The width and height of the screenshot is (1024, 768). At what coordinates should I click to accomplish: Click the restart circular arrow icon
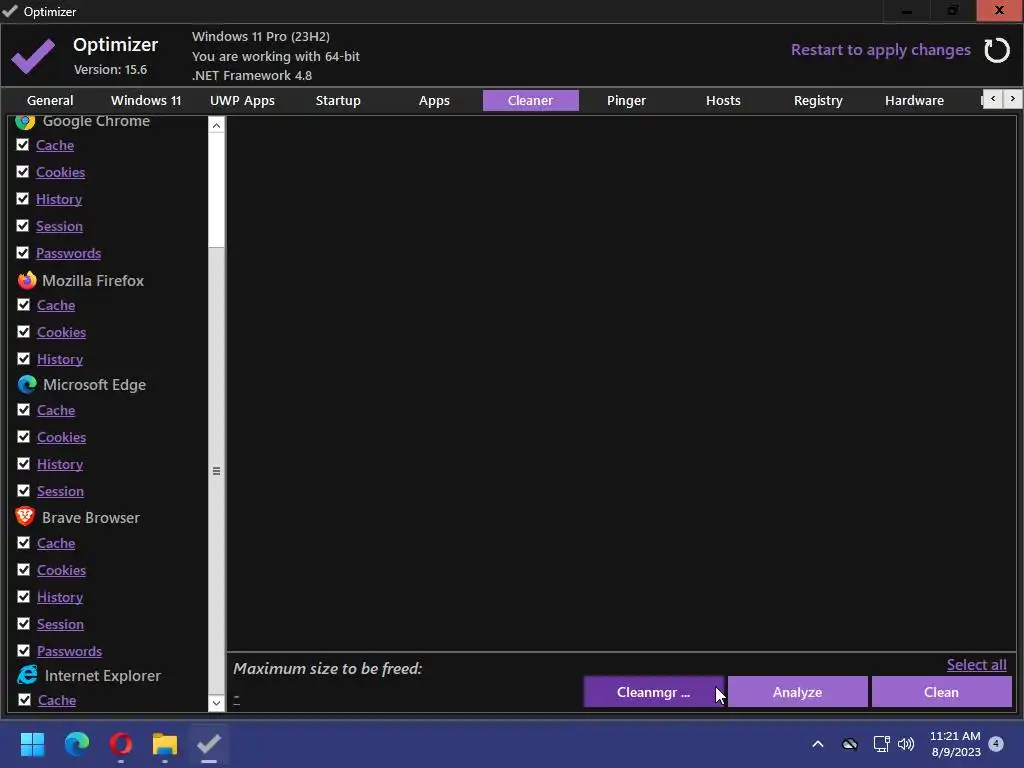[x=997, y=50]
